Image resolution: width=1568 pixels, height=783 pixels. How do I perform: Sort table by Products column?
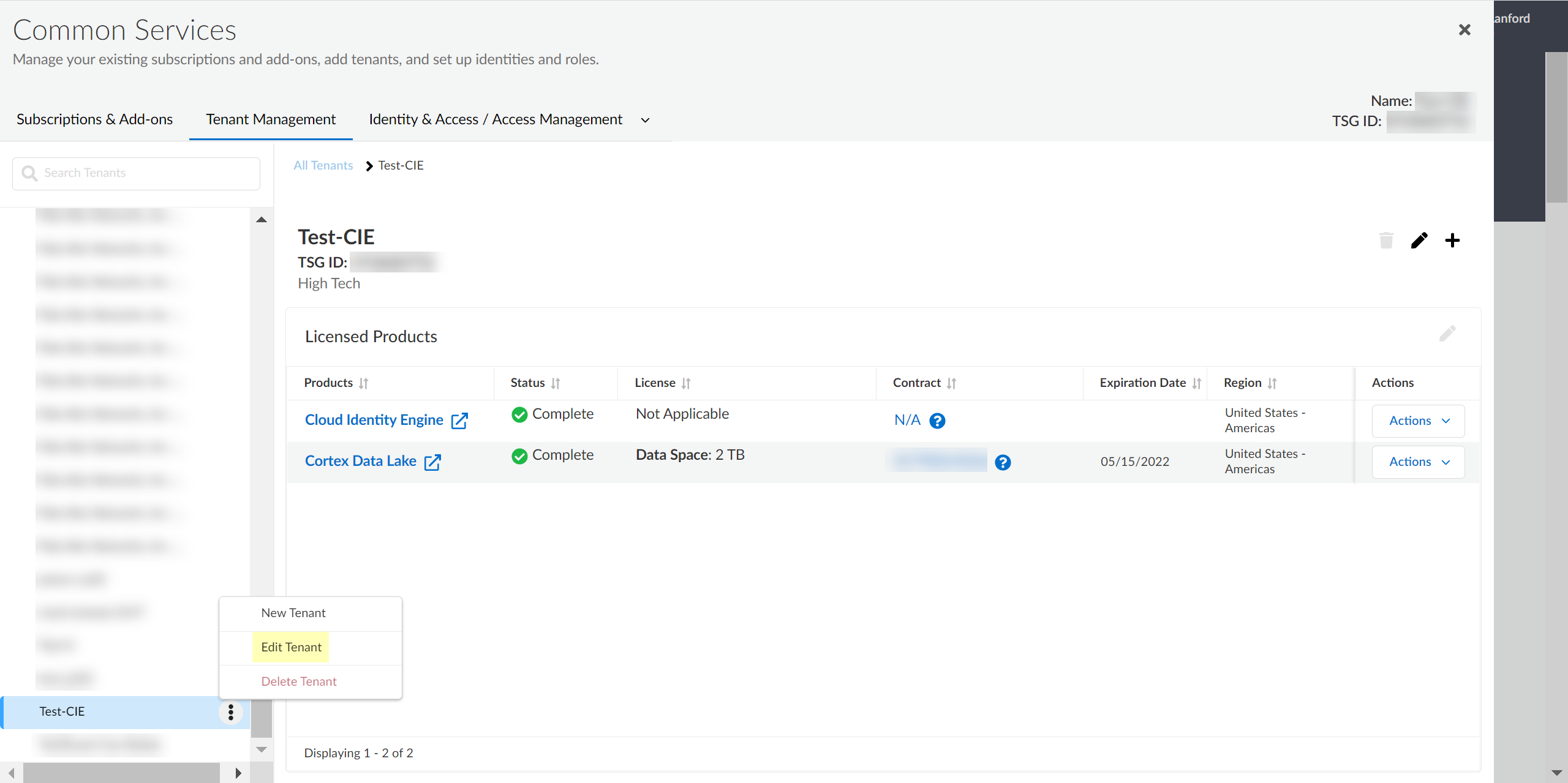click(x=364, y=383)
